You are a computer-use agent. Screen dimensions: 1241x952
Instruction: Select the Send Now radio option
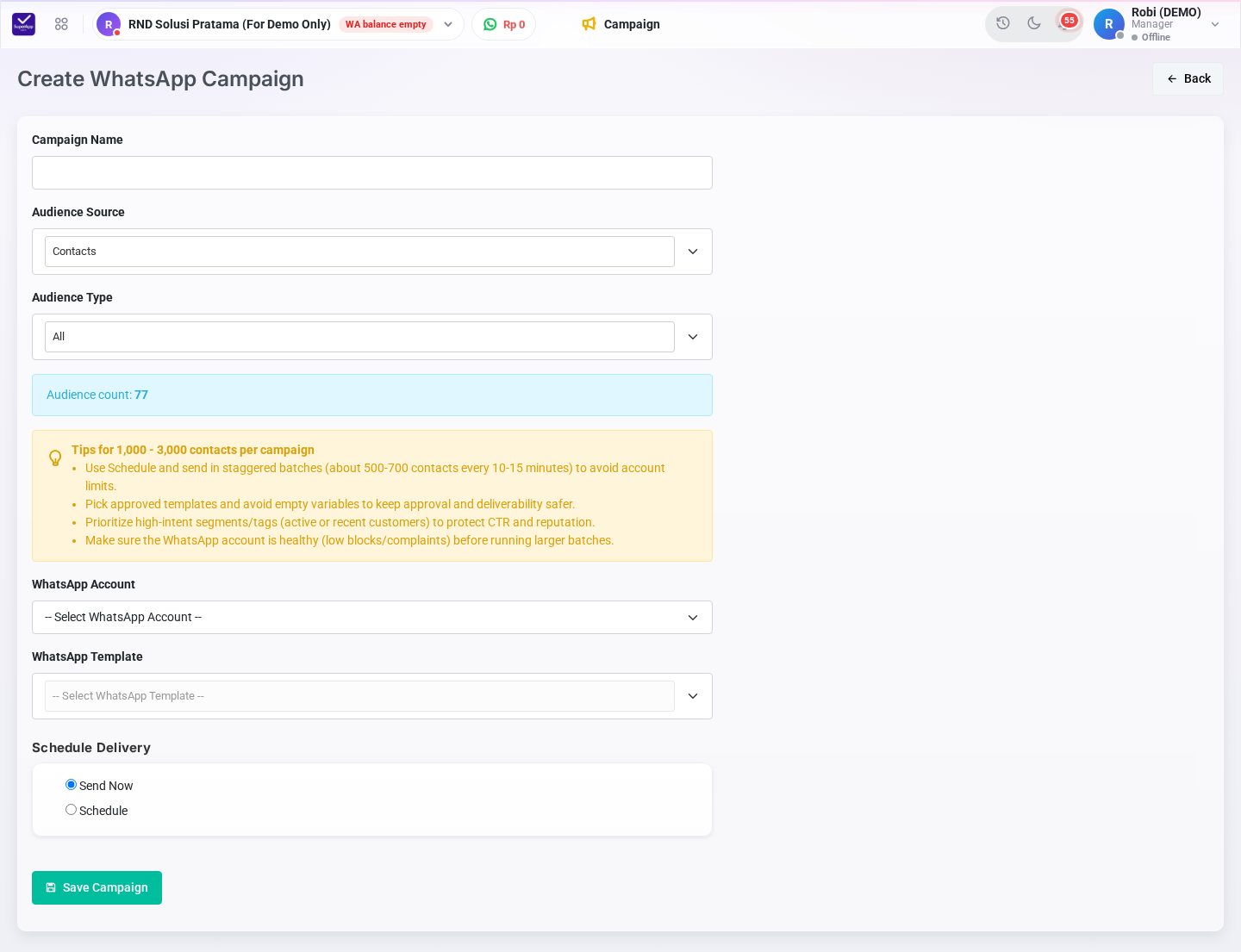pos(71,785)
